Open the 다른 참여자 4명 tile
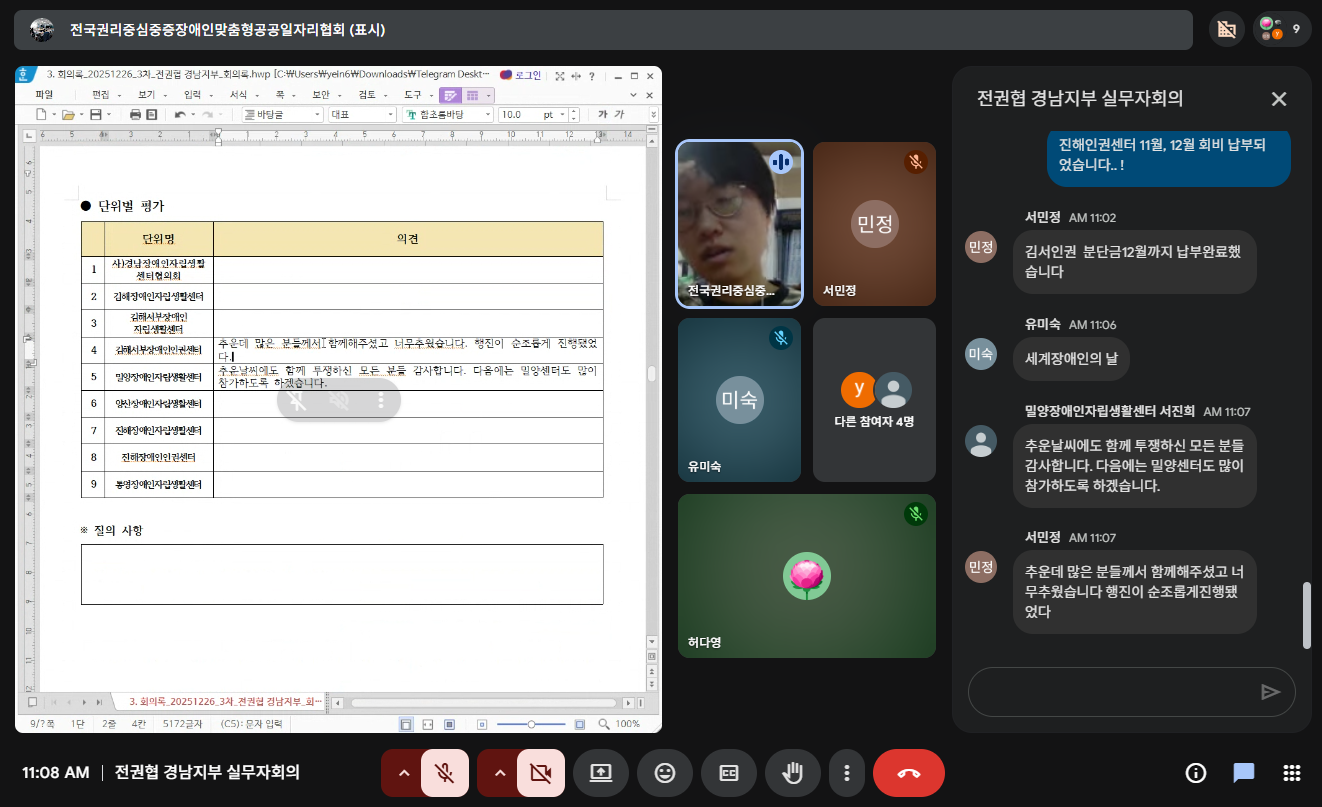This screenshot has width=1322, height=807. point(874,400)
